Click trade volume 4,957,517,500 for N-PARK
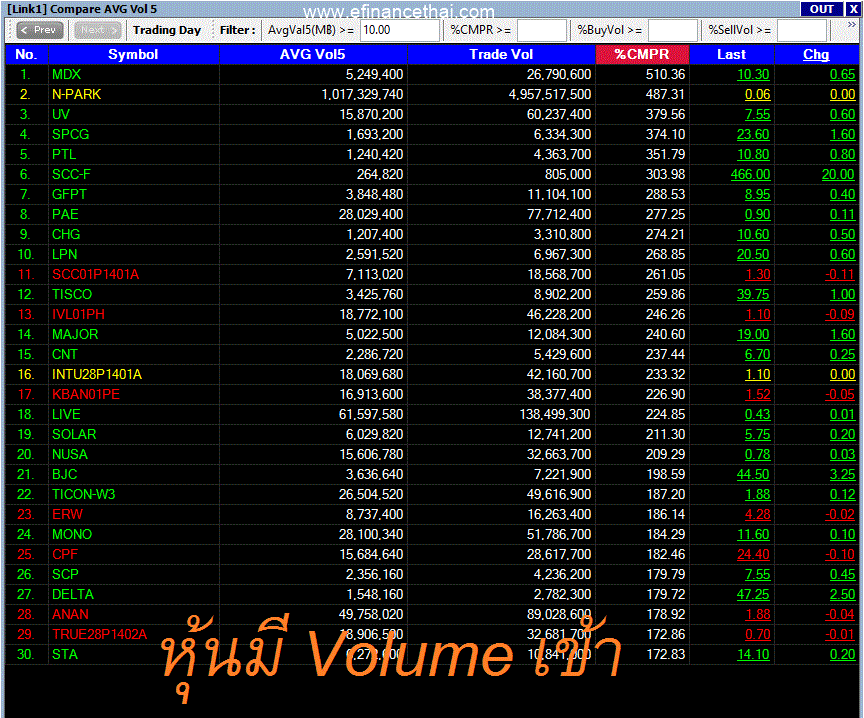Image resolution: width=864 pixels, height=718 pixels. (x=550, y=94)
